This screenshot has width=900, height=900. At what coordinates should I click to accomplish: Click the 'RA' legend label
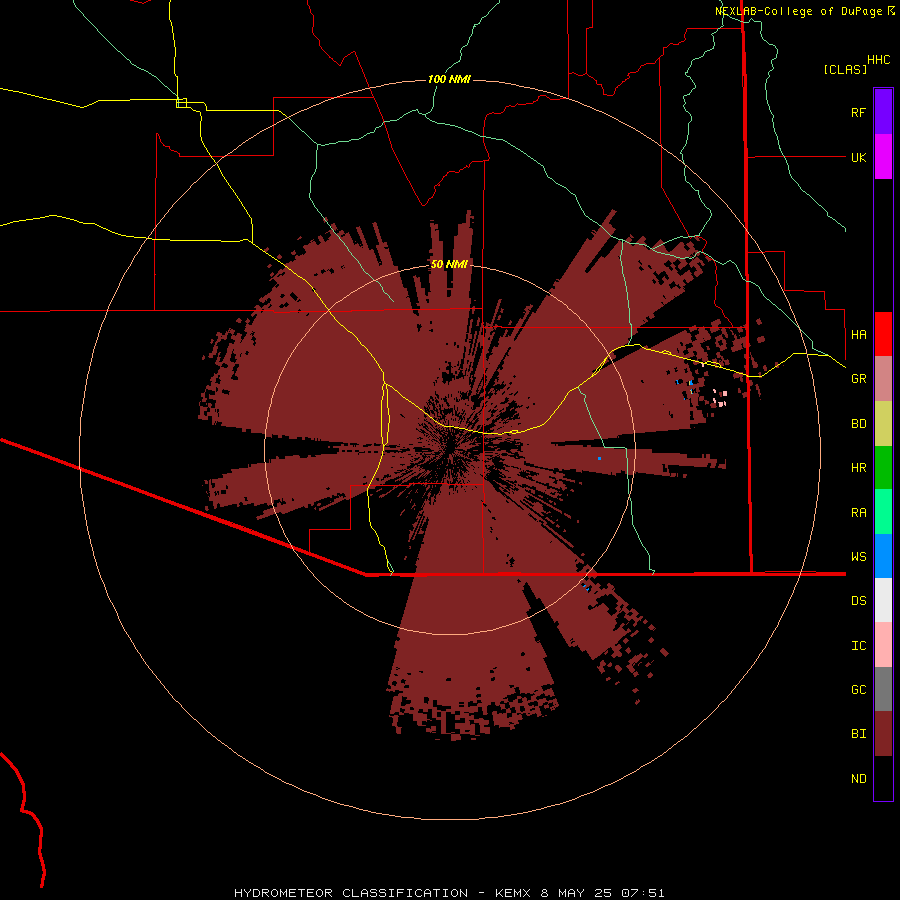click(x=859, y=513)
